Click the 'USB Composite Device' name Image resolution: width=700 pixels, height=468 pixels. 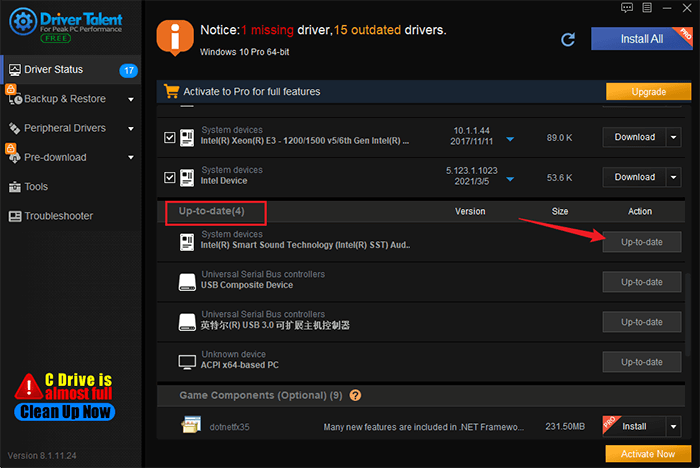tap(247, 285)
